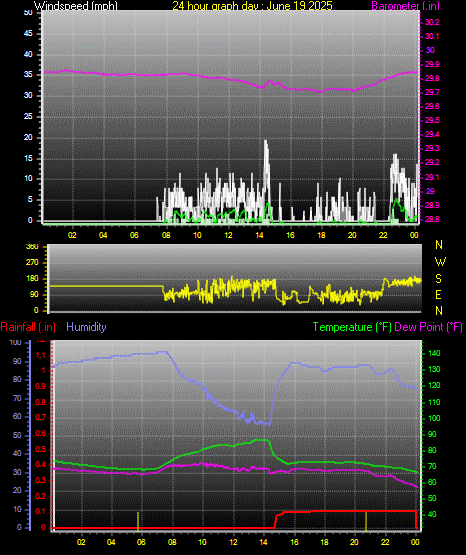Click the 16 hour label under the rainfall chart
466x555 pixels.
coord(294,542)
